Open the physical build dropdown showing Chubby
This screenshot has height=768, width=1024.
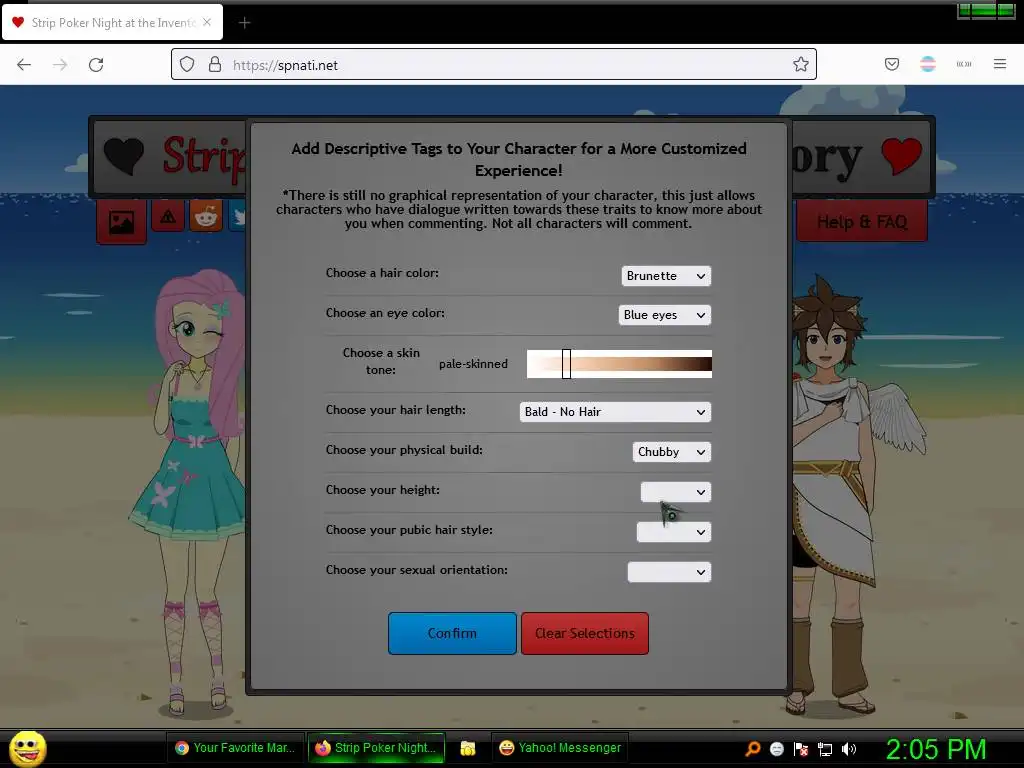pos(671,452)
